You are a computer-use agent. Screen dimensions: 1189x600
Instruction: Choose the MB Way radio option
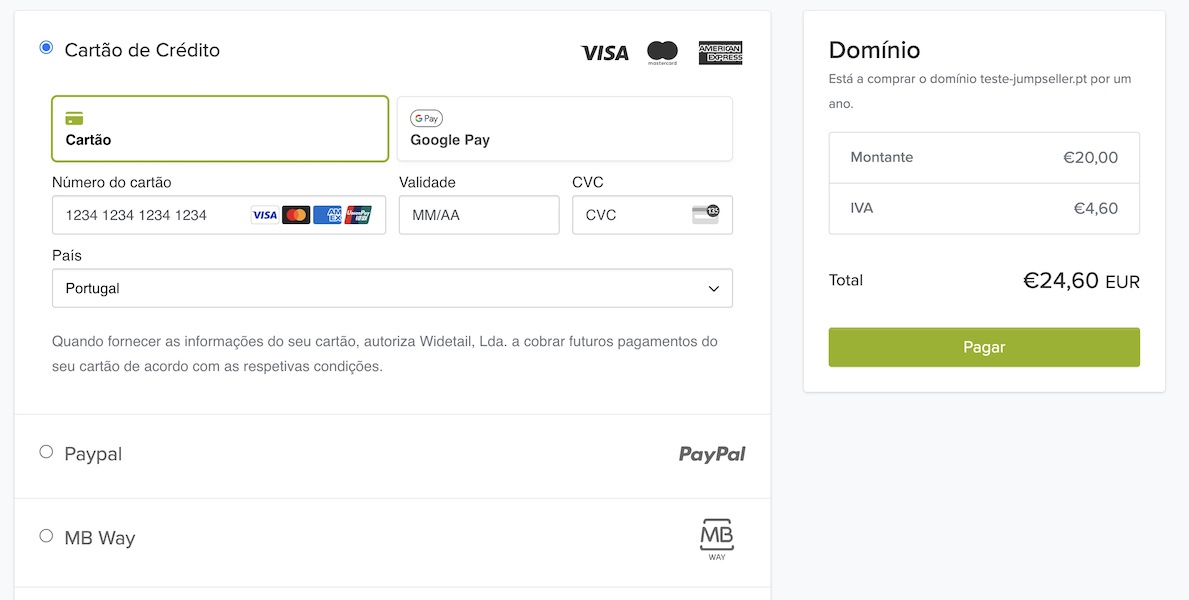click(x=46, y=536)
